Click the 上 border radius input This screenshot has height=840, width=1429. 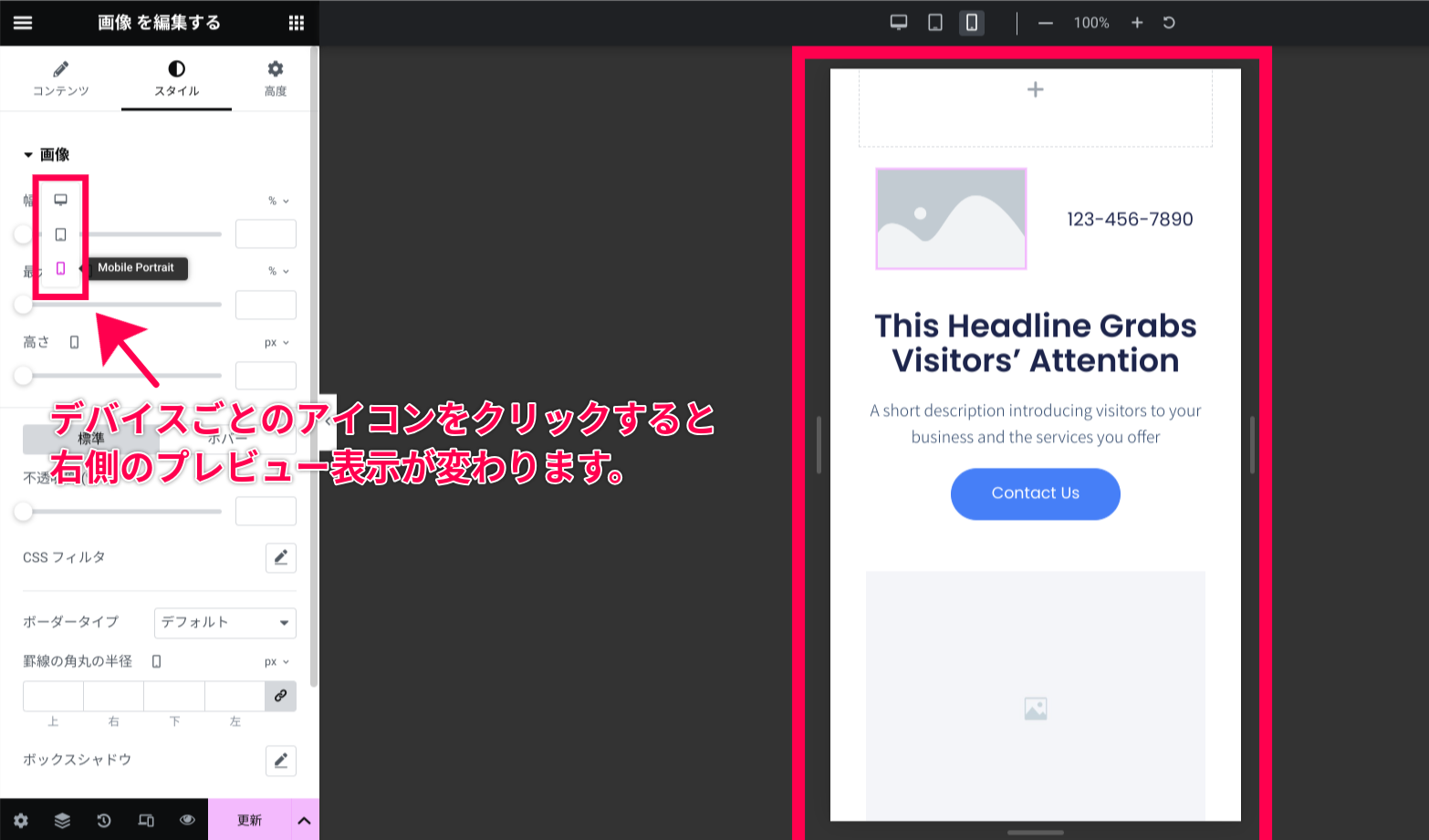[x=53, y=696]
